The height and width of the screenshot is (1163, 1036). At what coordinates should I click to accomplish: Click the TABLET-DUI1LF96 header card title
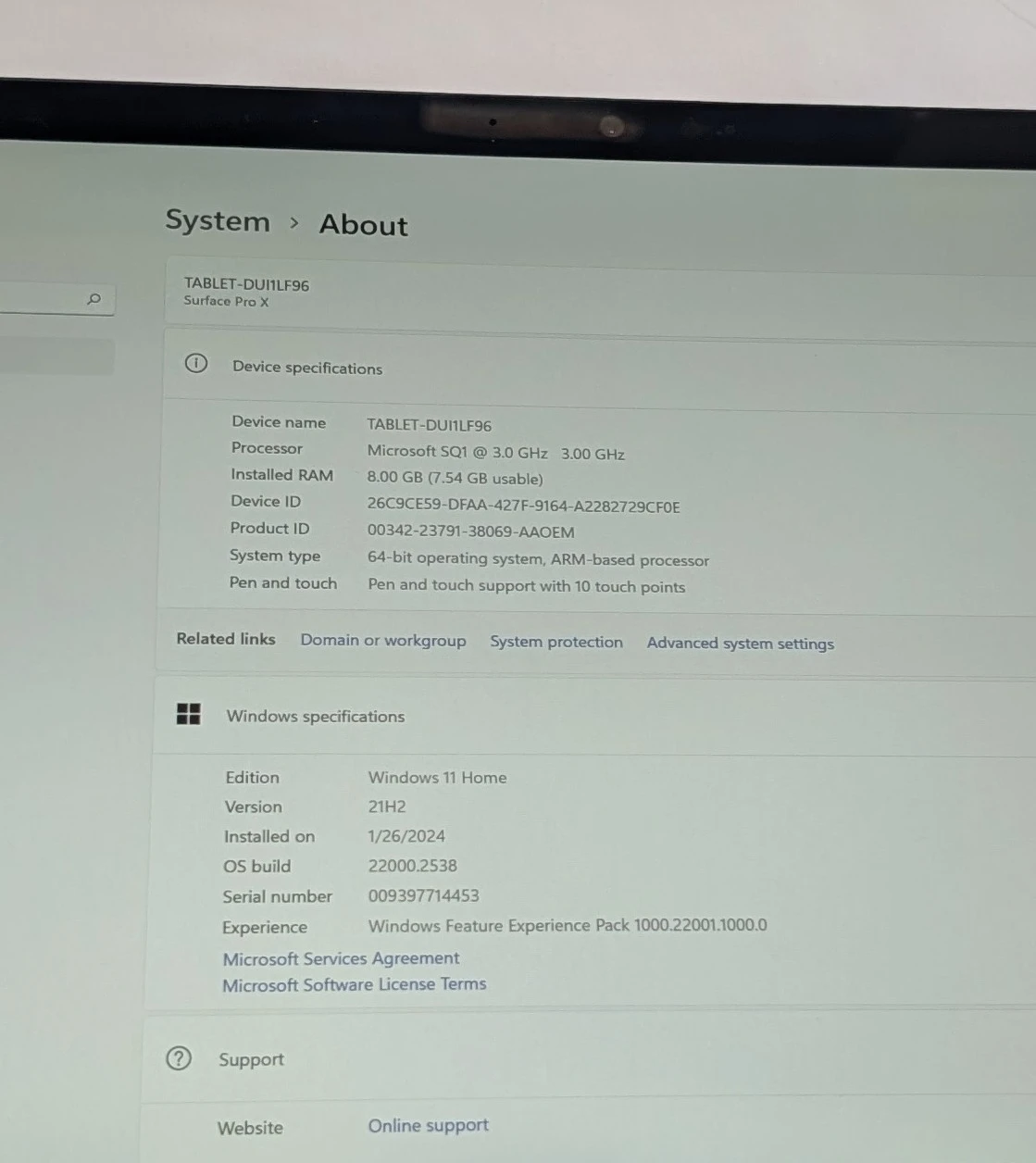pos(246,285)
